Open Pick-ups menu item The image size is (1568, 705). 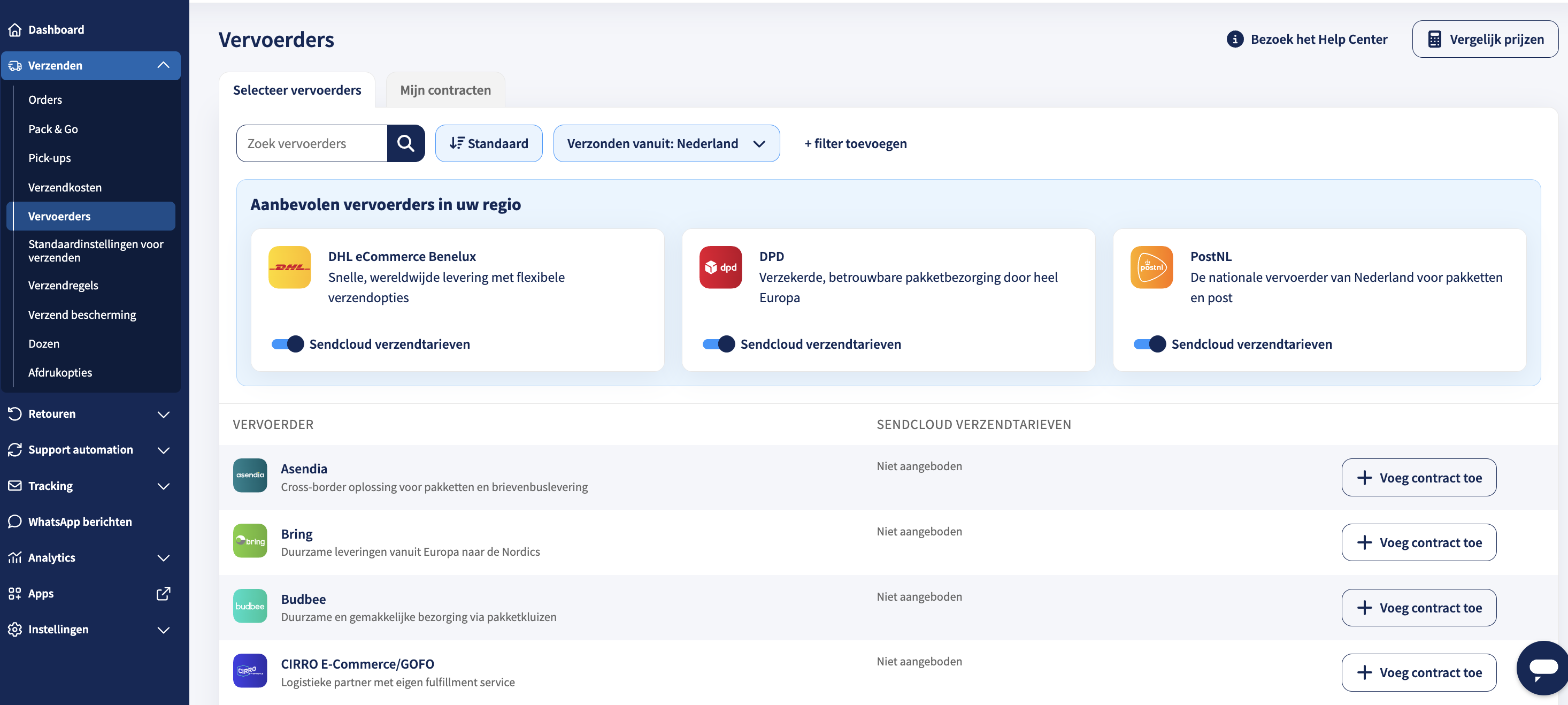[49, 158]
